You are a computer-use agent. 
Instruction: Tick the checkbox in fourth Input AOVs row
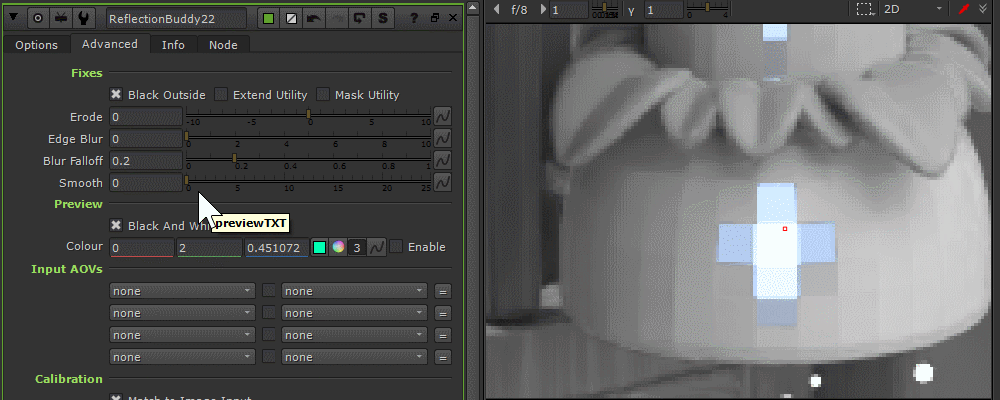click(269, 357)
